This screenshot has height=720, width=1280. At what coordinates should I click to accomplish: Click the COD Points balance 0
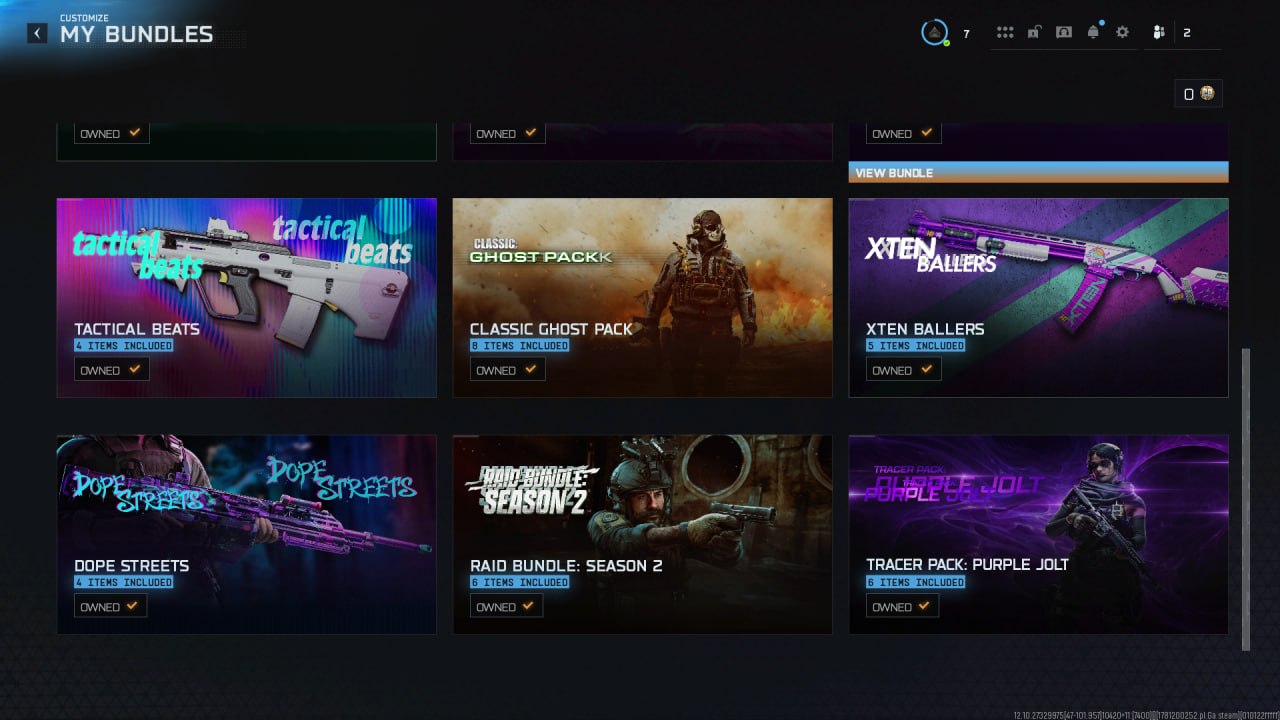click(x=1189, y=94)
